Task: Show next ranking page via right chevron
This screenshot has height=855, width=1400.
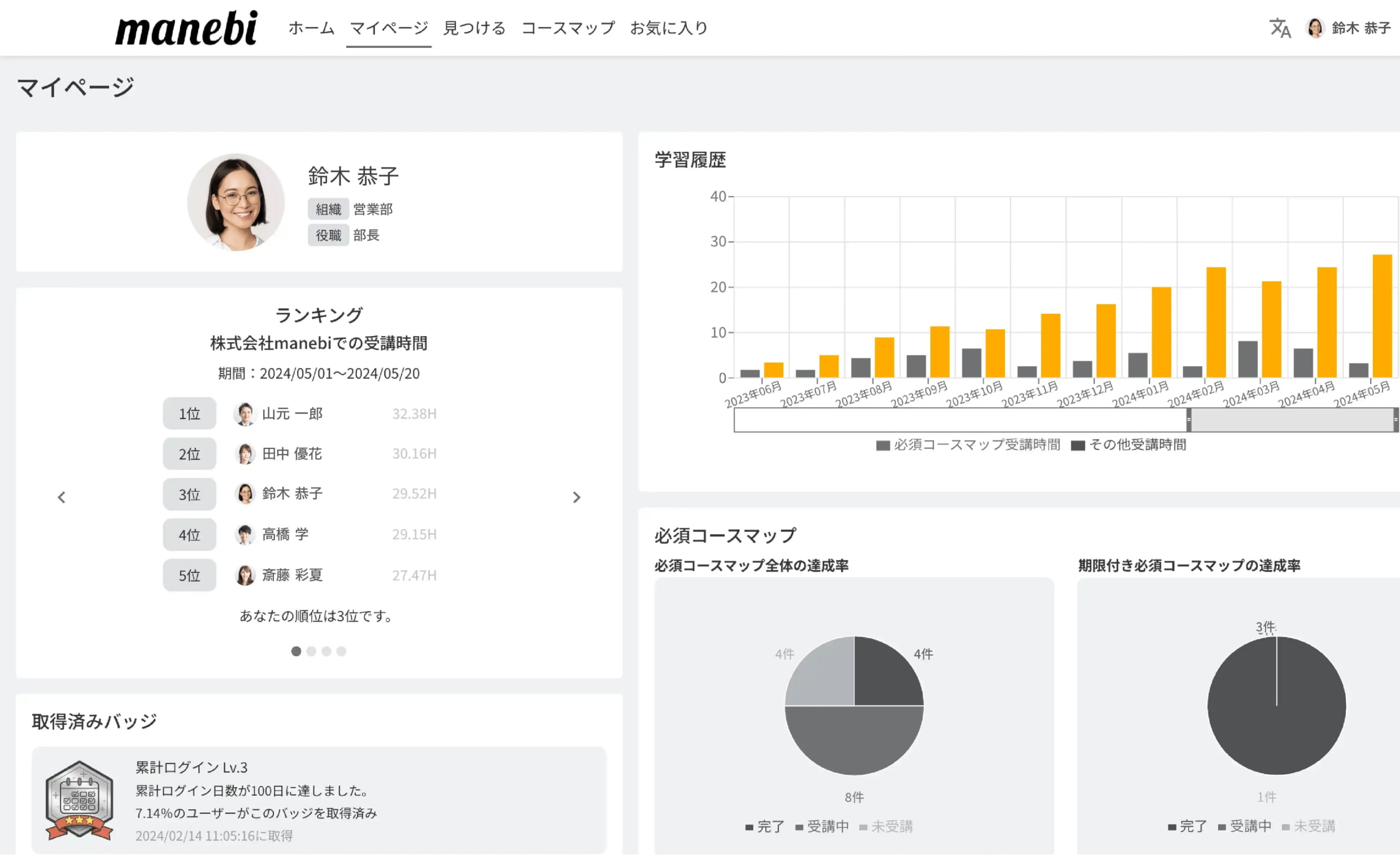Action: 577,496
